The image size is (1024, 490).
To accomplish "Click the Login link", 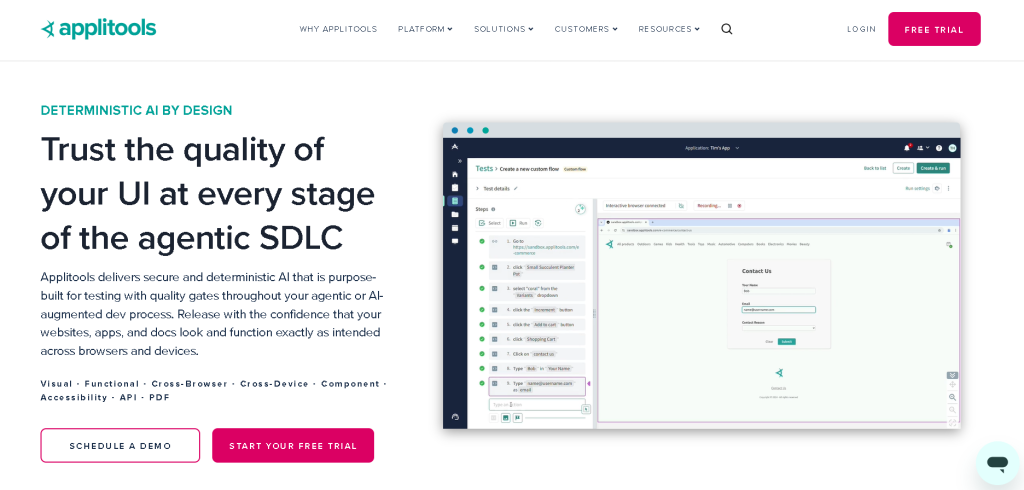I will (x=861, y=29).
